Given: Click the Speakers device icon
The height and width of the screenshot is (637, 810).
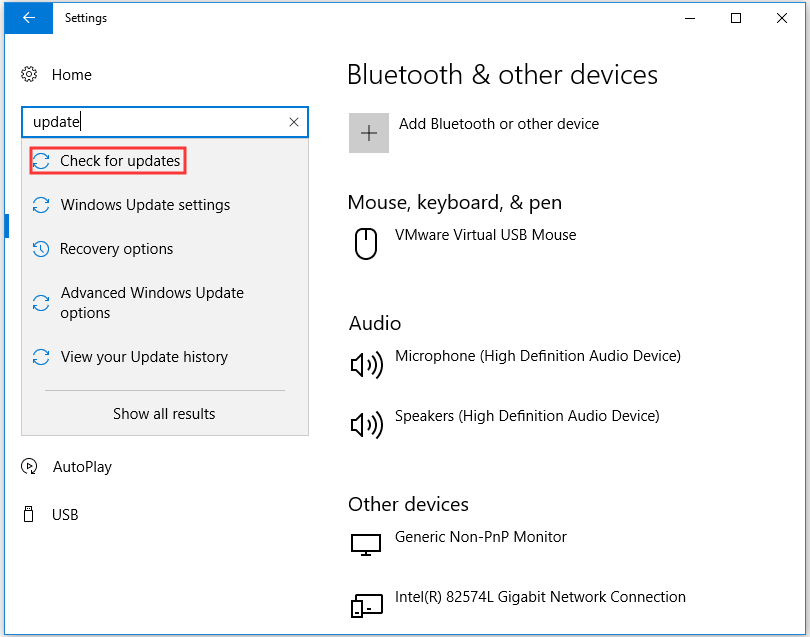Looking at the screenshot, I should (x=367, y=425).
